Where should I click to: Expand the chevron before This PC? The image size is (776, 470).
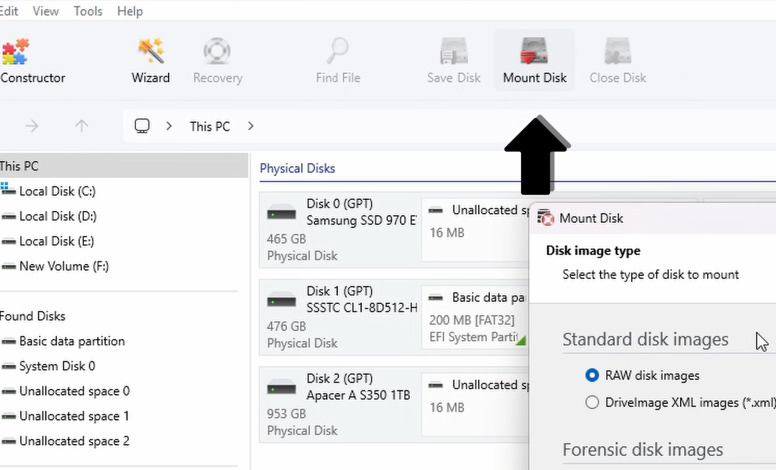coord(169,126)
